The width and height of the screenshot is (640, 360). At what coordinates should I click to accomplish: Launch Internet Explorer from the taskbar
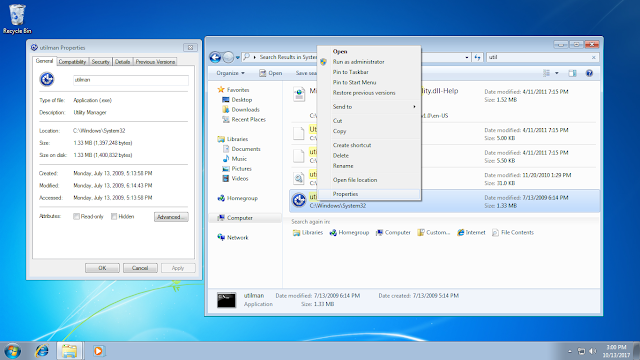tap(42, 351)
